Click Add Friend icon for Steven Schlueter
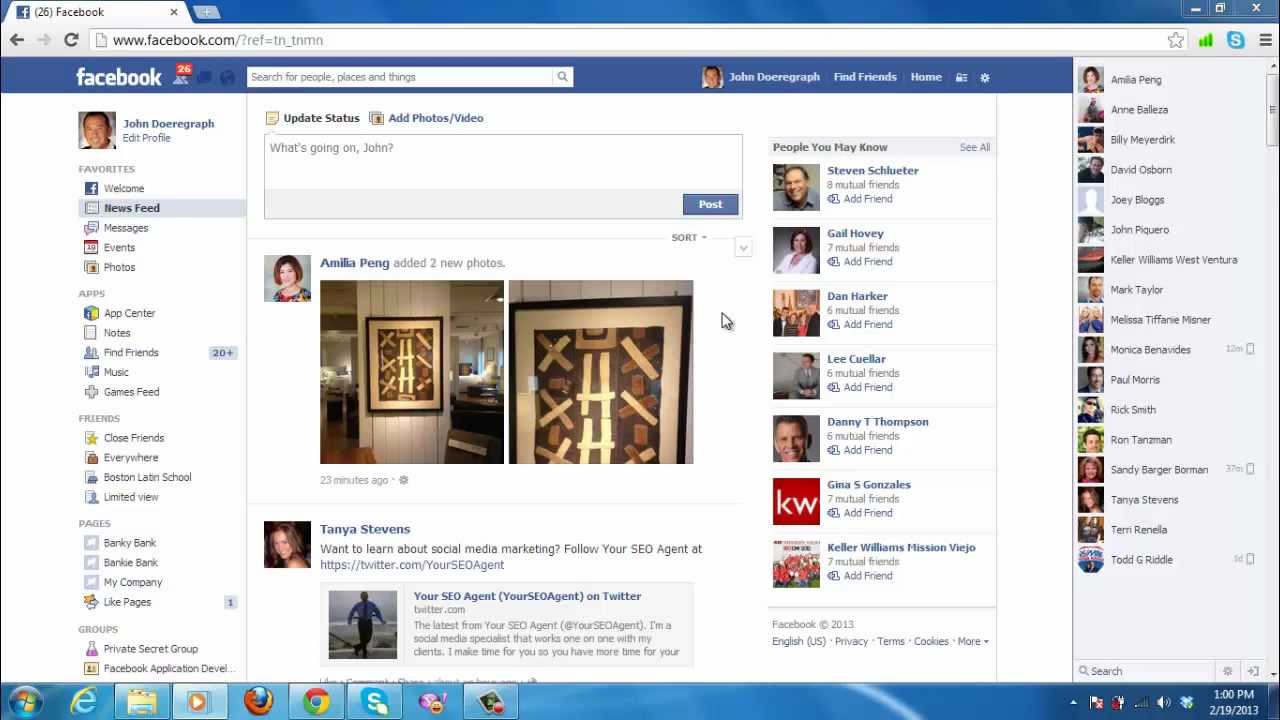Screen dimensions: 1280x720 [x=833, y=199]
